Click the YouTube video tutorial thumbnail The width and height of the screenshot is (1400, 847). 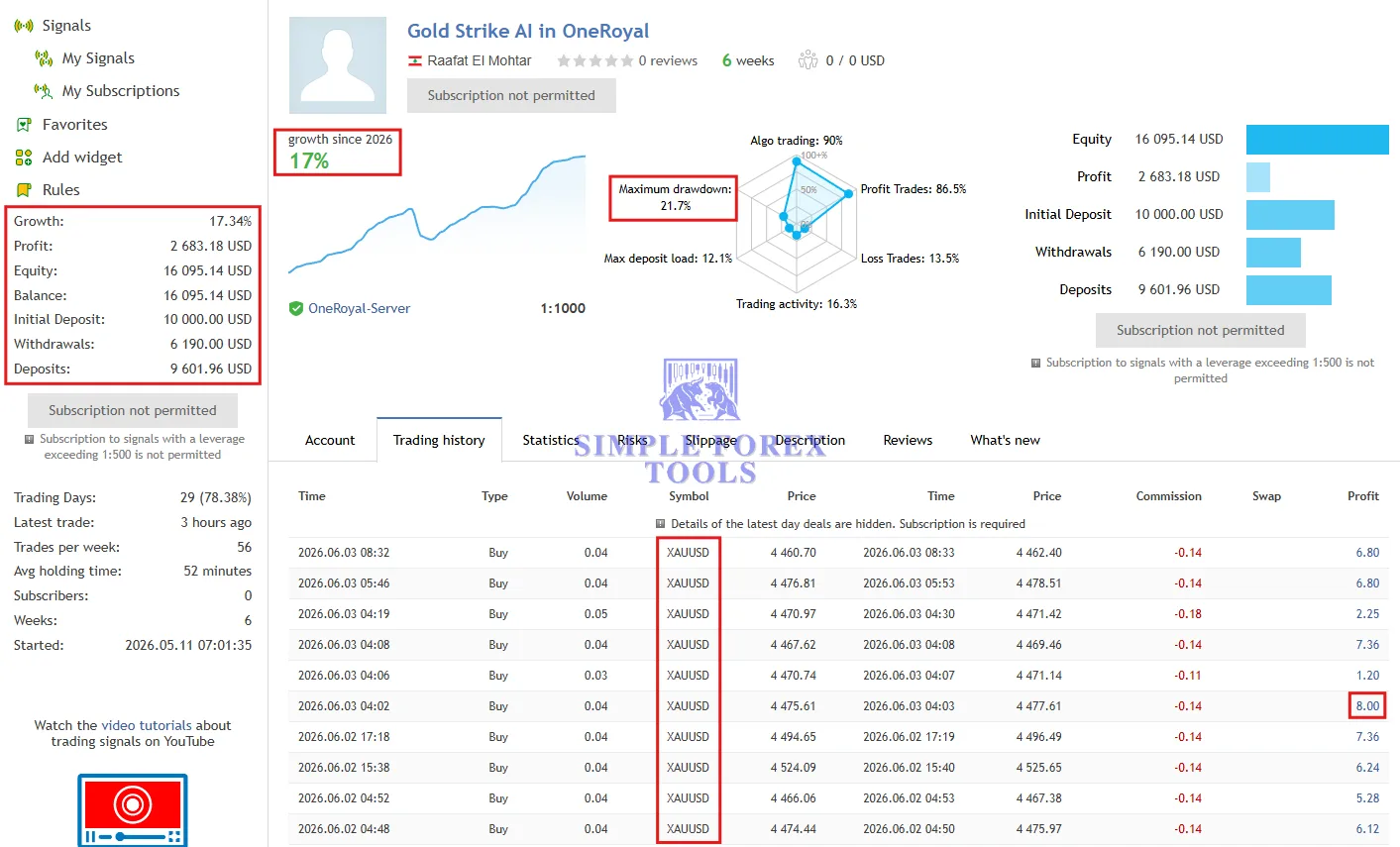tap(133, 809)
